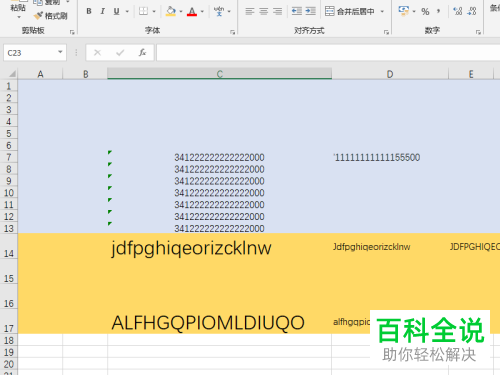Increase the cell indent

point(310,11)
